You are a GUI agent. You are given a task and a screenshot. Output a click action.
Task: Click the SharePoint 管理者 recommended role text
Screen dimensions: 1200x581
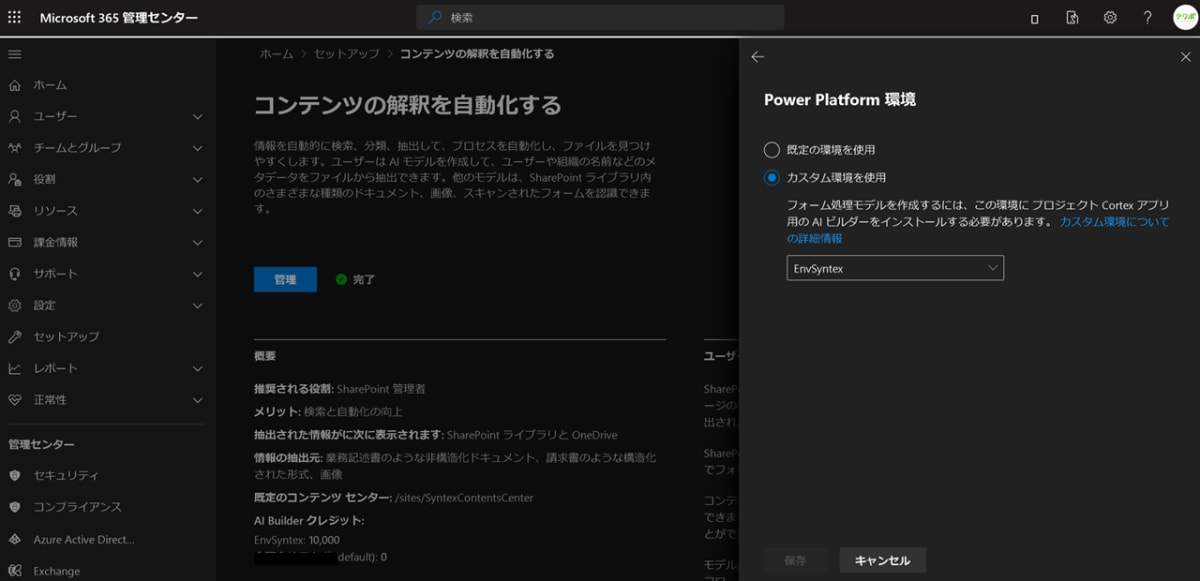(381, 388)
